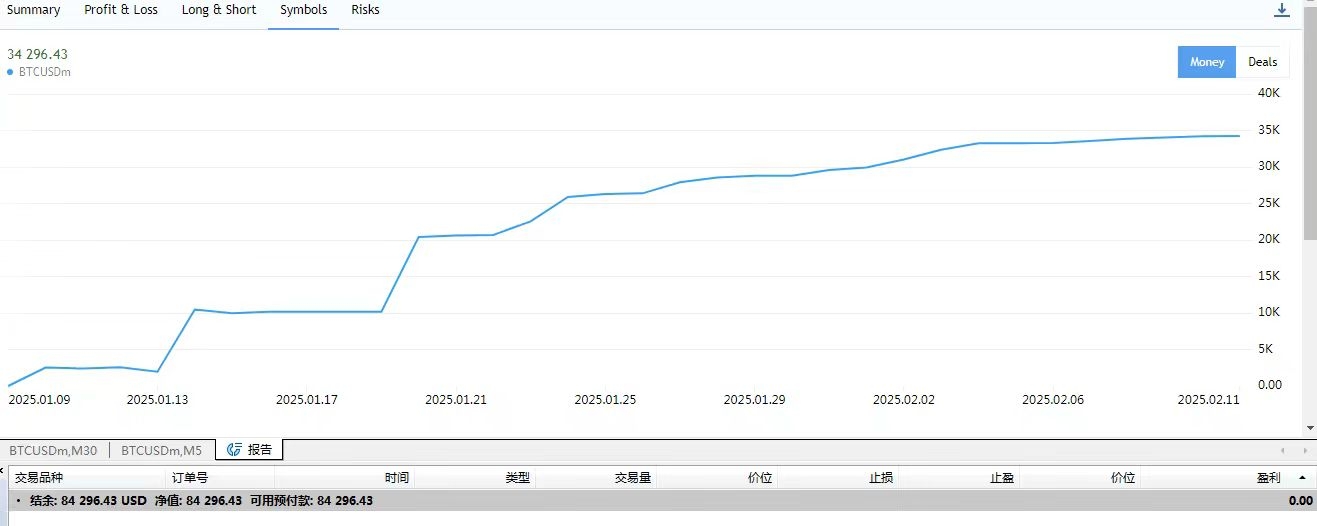This screenshot has height=526, width=1317.
Task: Open the Risks tab
Action: tap(365, 10)
